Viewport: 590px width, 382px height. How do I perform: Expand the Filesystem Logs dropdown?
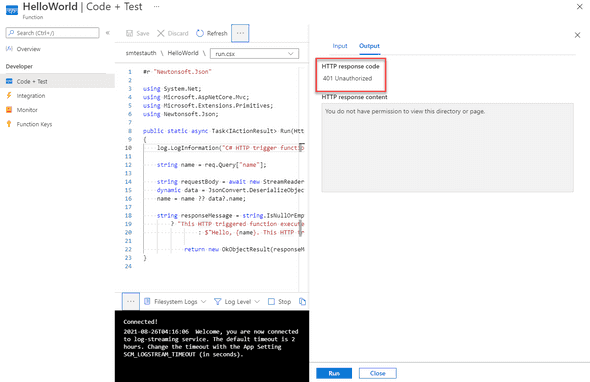tap(204, 301)
